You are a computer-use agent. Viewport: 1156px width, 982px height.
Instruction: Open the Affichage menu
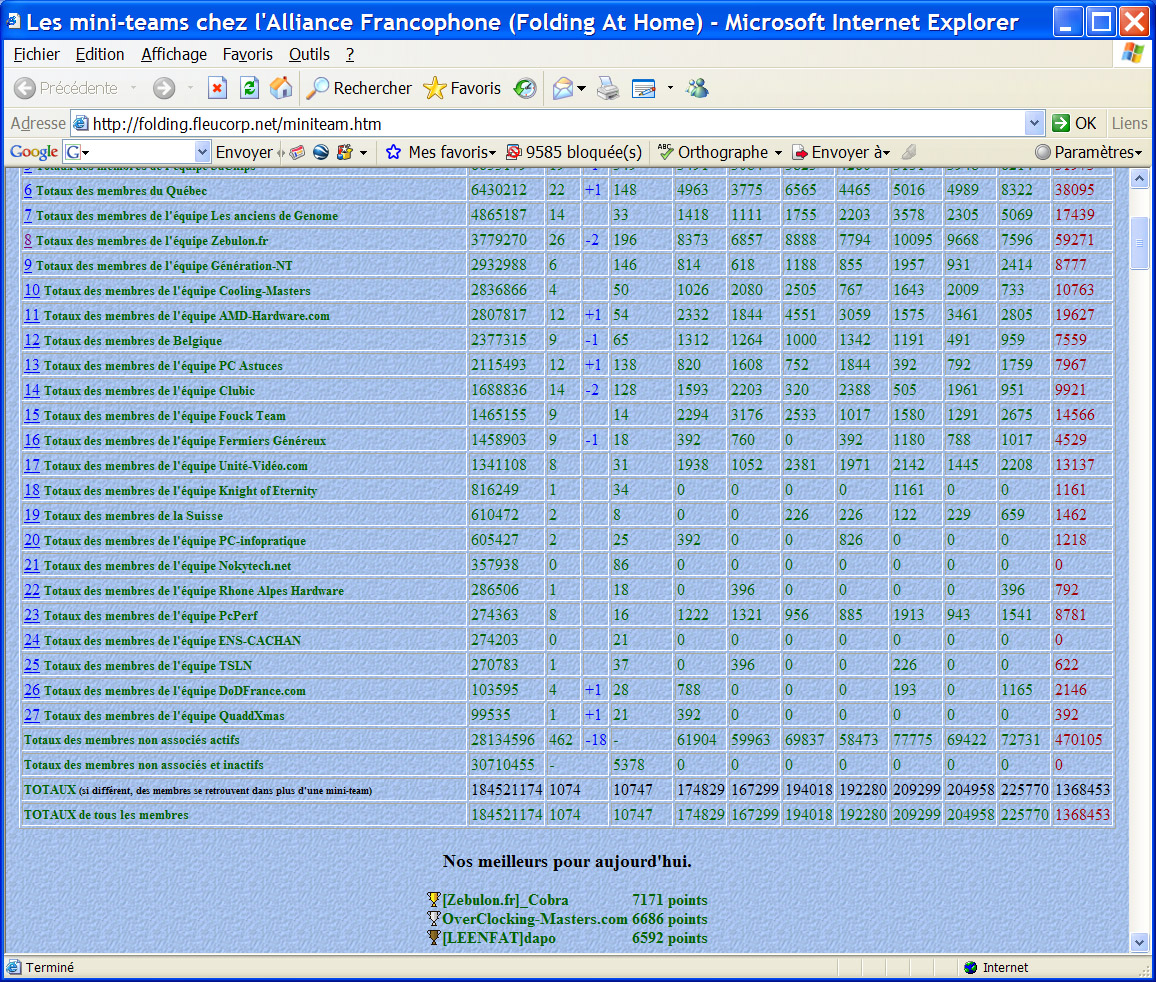174,54
